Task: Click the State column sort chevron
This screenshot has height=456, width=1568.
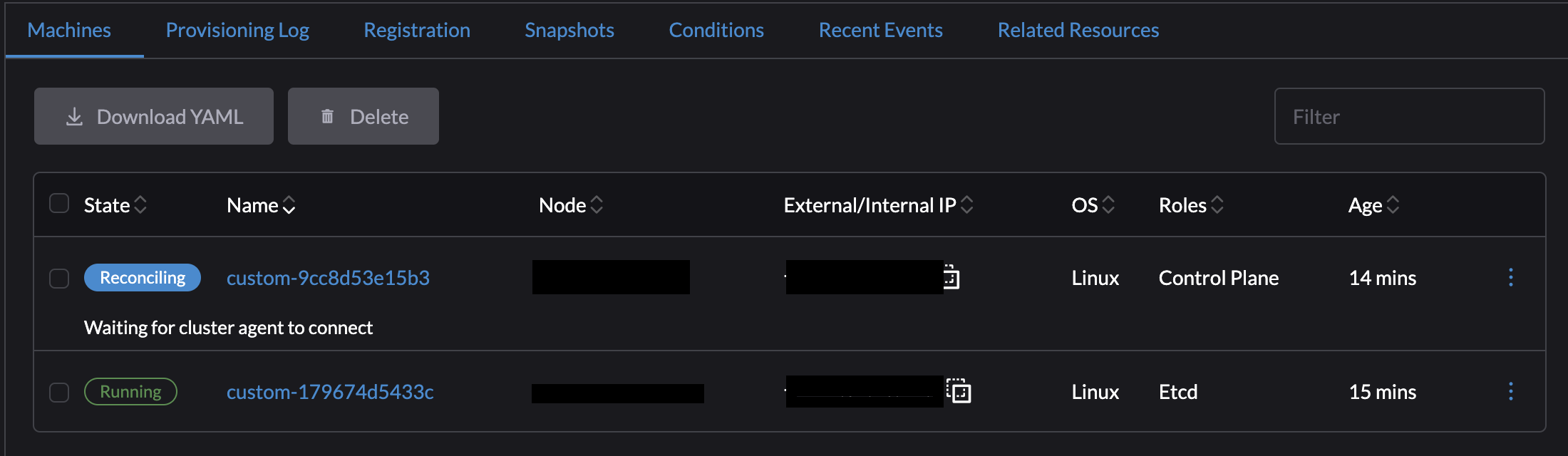Action: (x=141, y=204)
